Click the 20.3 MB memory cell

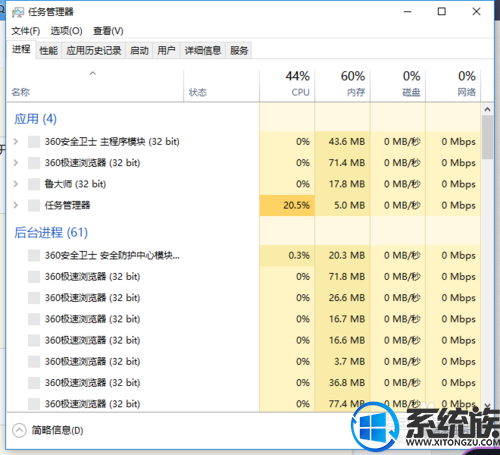[x=343, y=256]
